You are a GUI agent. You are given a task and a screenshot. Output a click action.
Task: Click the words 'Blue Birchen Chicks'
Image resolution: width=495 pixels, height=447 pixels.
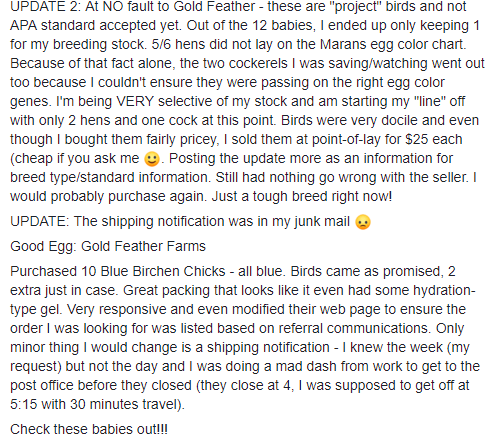pos(163,271)
